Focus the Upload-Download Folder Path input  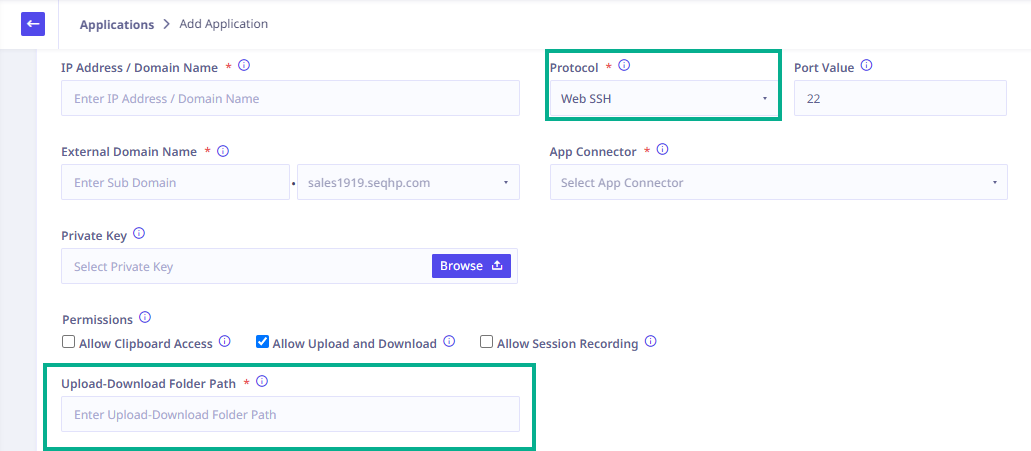click(x=291, y=414)
